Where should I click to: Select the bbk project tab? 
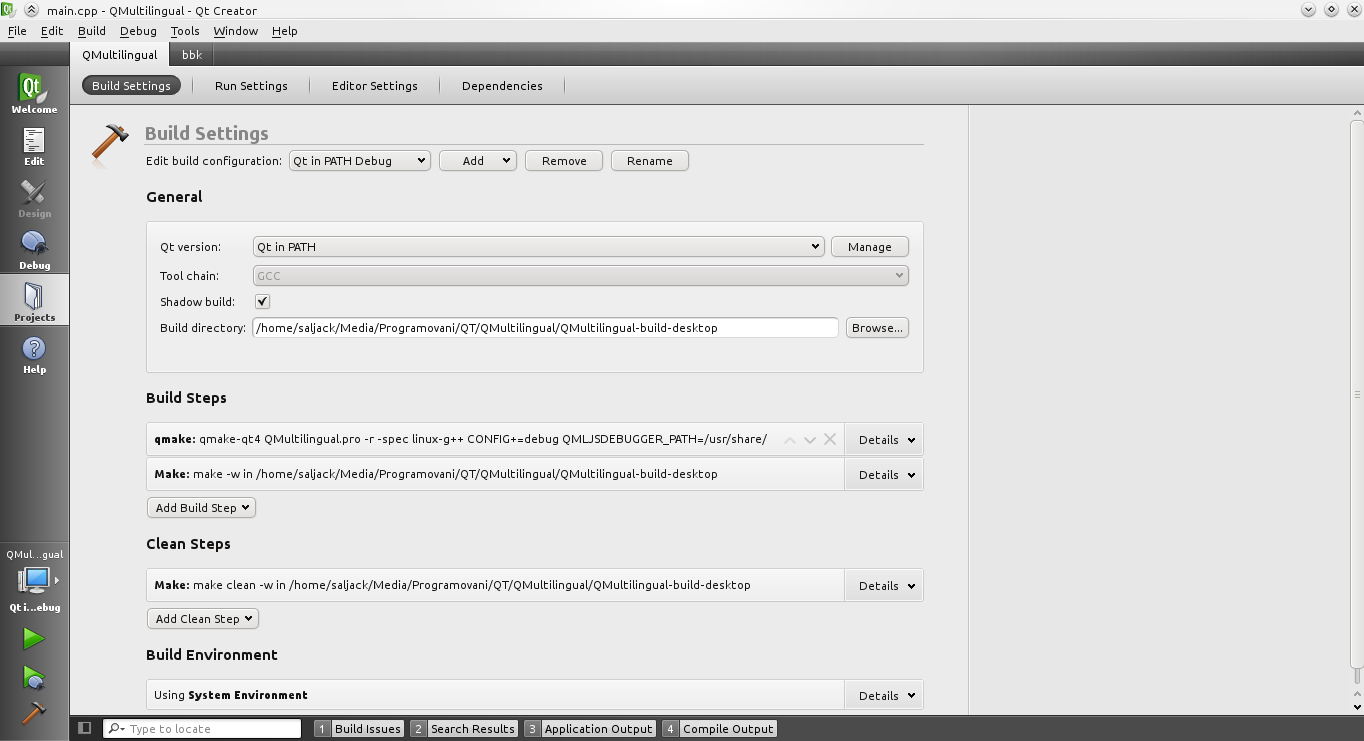(192, 55)
